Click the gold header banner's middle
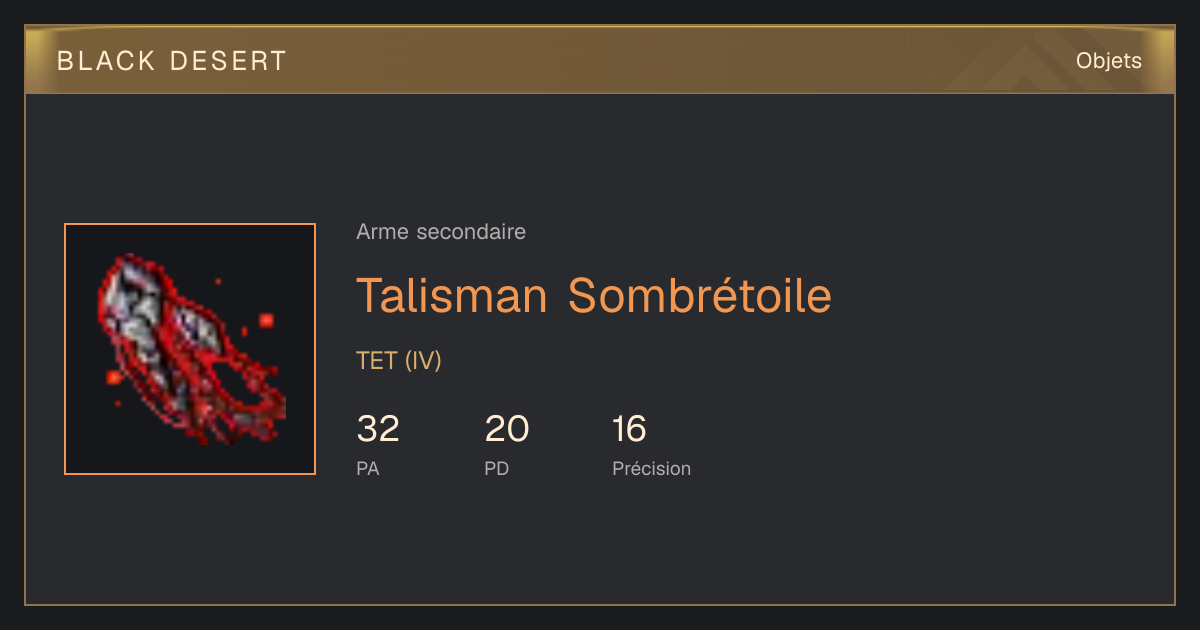Screen dimensions: 1200x630 click(x=600, y=60)
